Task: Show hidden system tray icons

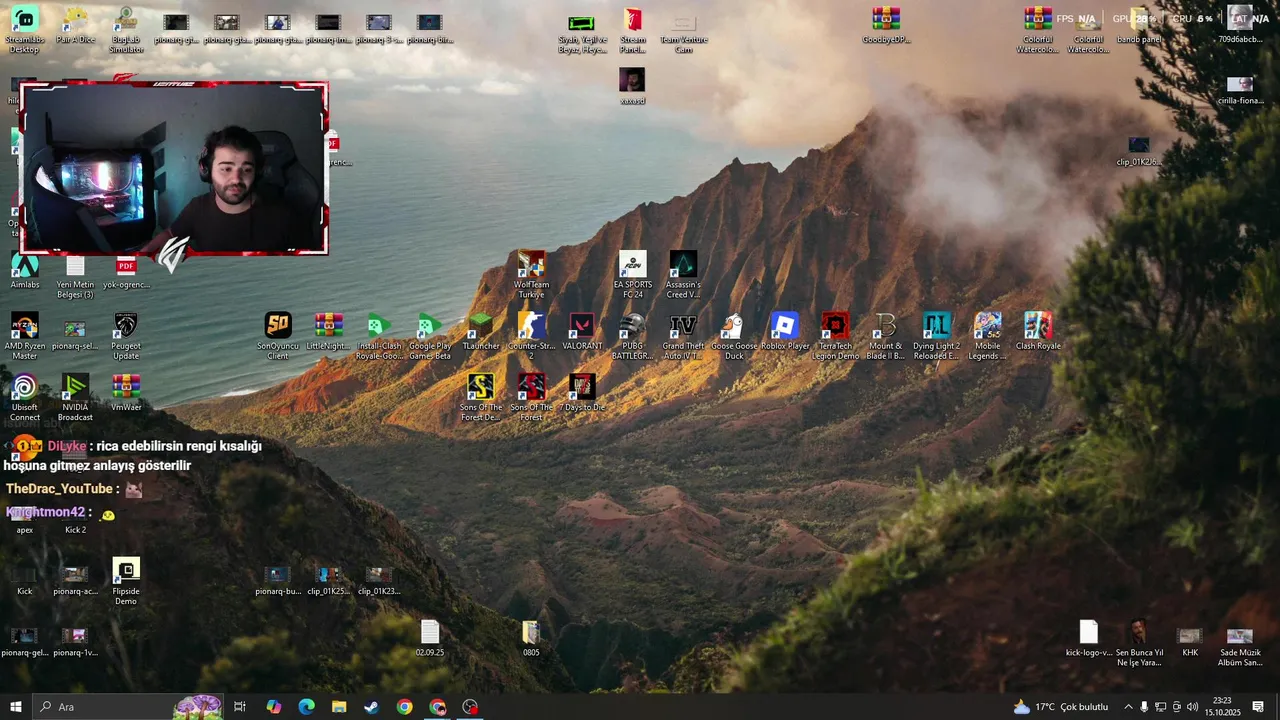Action: point(1128,707)
